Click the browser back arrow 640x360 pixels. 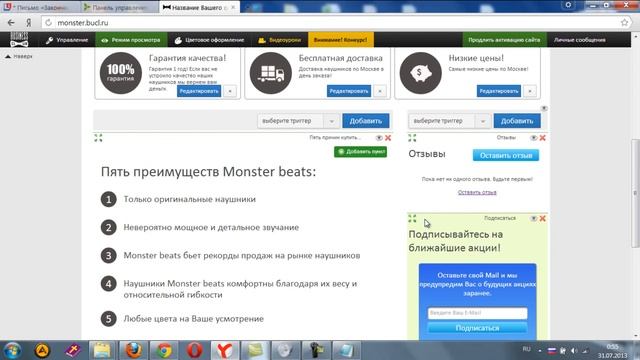click(11, 23)
